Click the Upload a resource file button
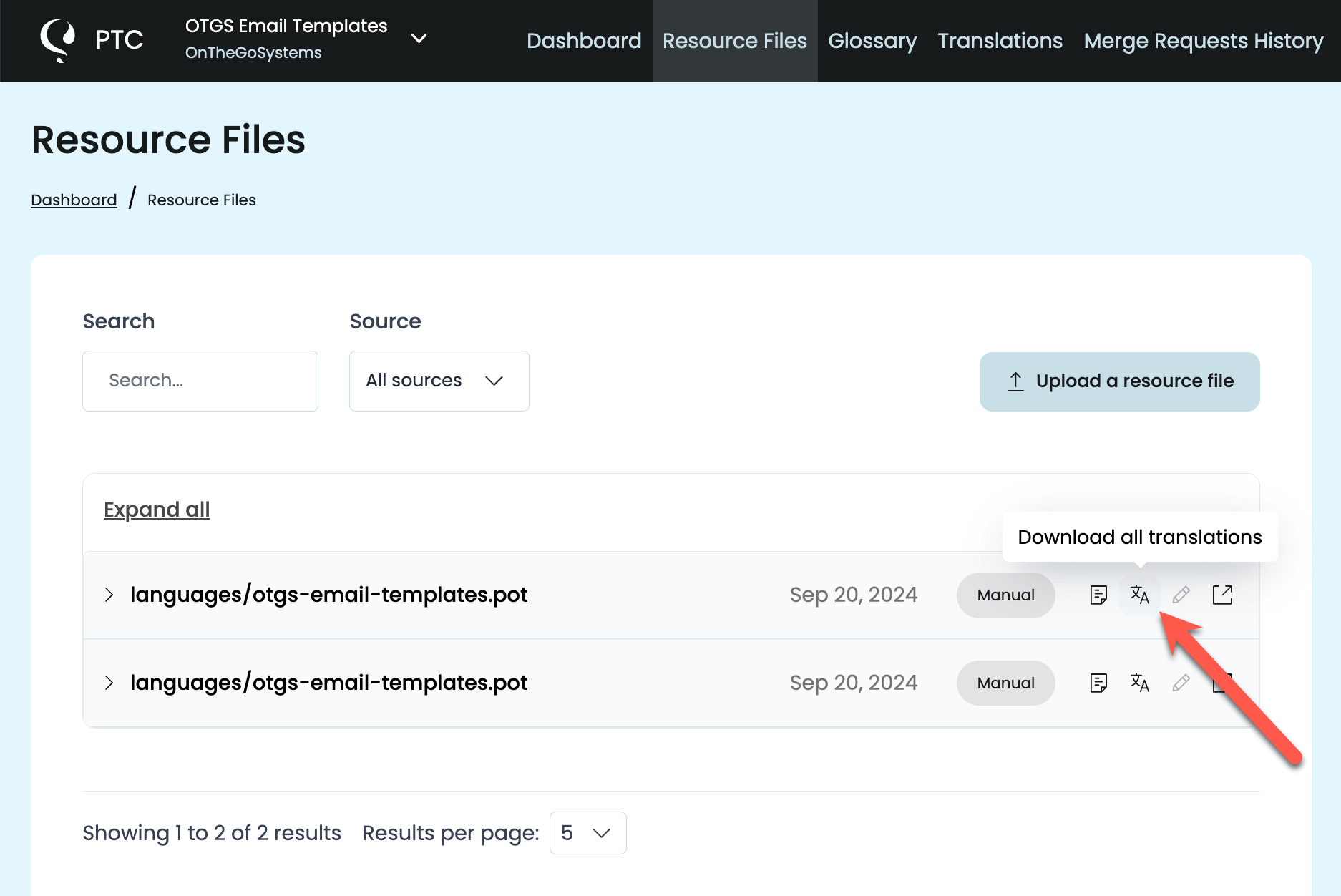The width and height of the screenshot is (1341, 896). click(1119, 381)
